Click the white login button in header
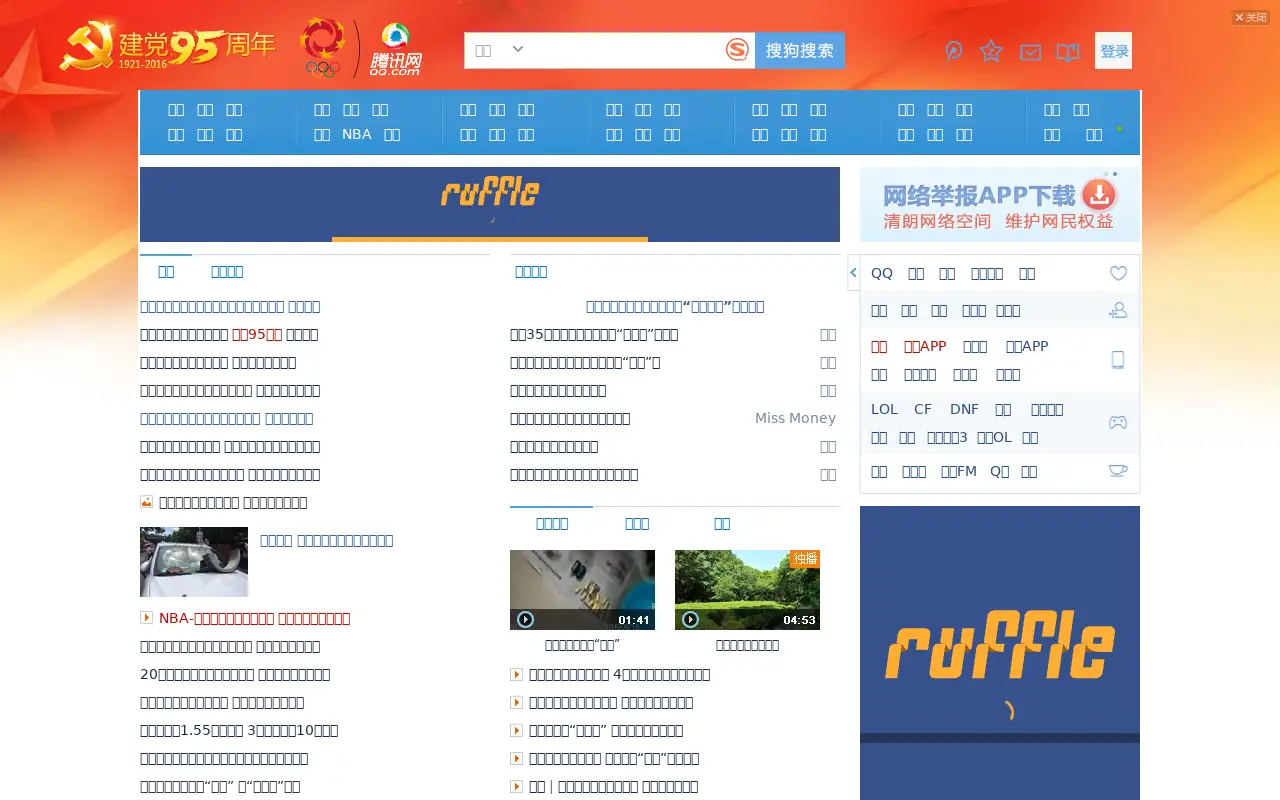 tap(1114, 51)
